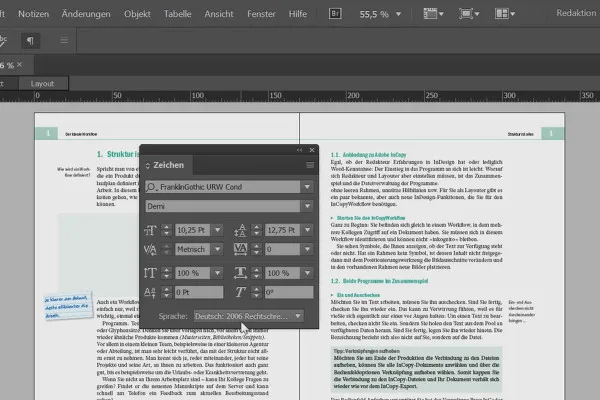Click the blue sticky note on the page
Image resolution: width=600 pixels, height=400 pixels.
(x=68, y=305)
